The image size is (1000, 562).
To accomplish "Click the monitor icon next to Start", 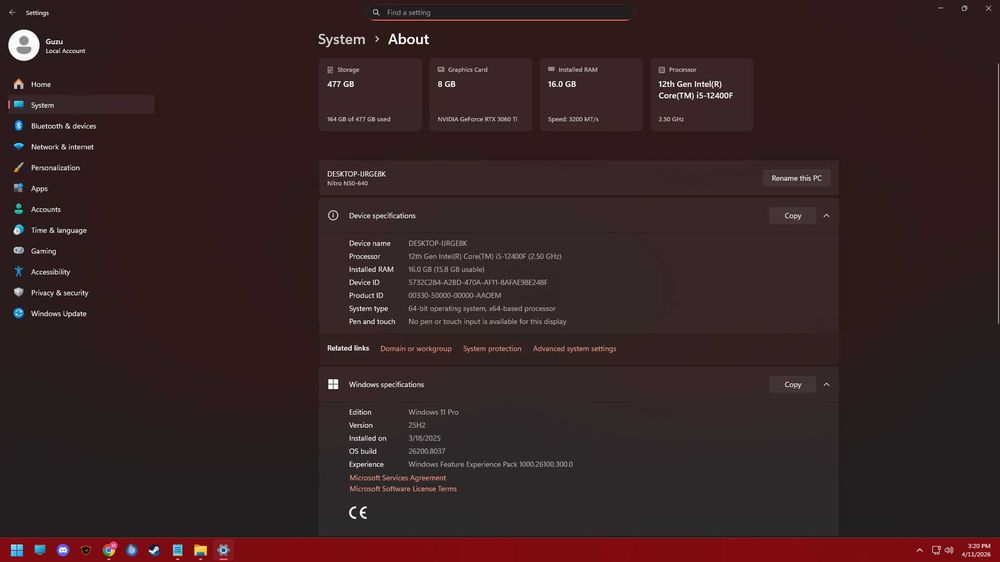I will pos(40,550).
